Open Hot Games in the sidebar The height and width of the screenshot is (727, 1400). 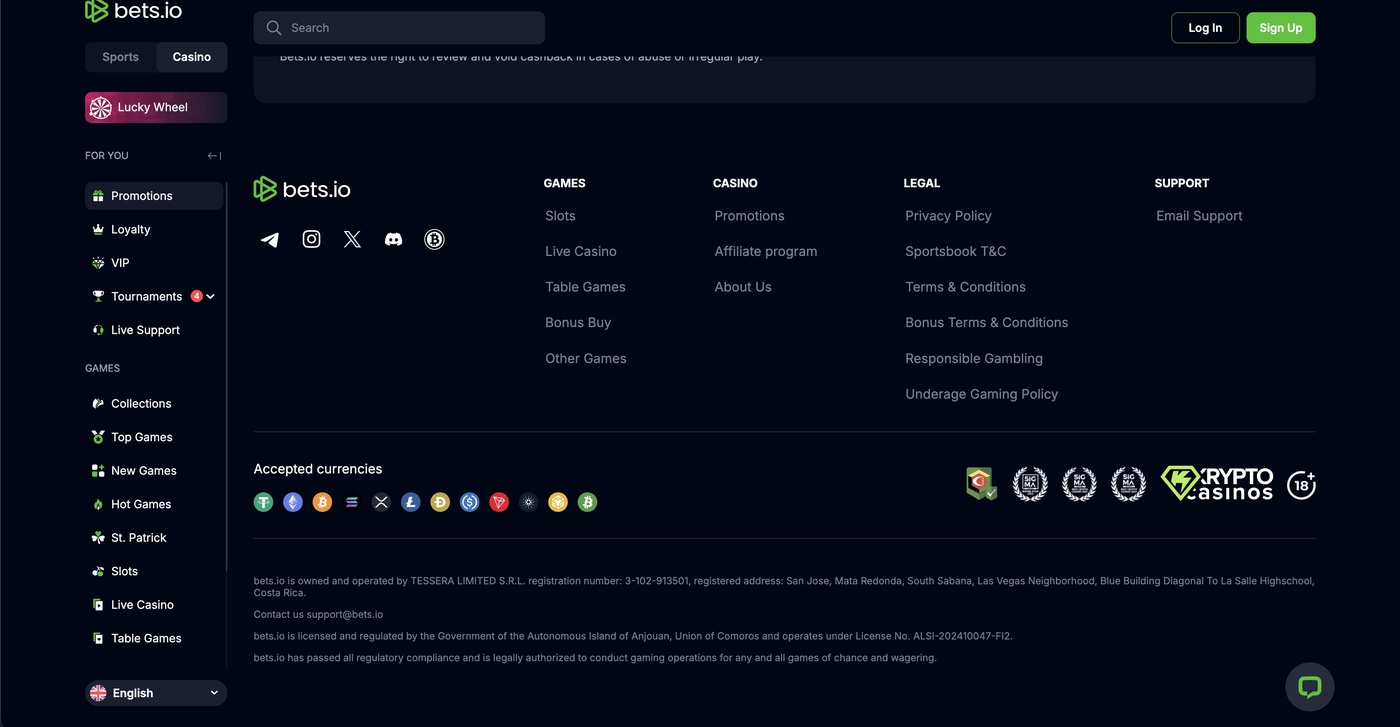pyautogui.click(x=154, y=504)
